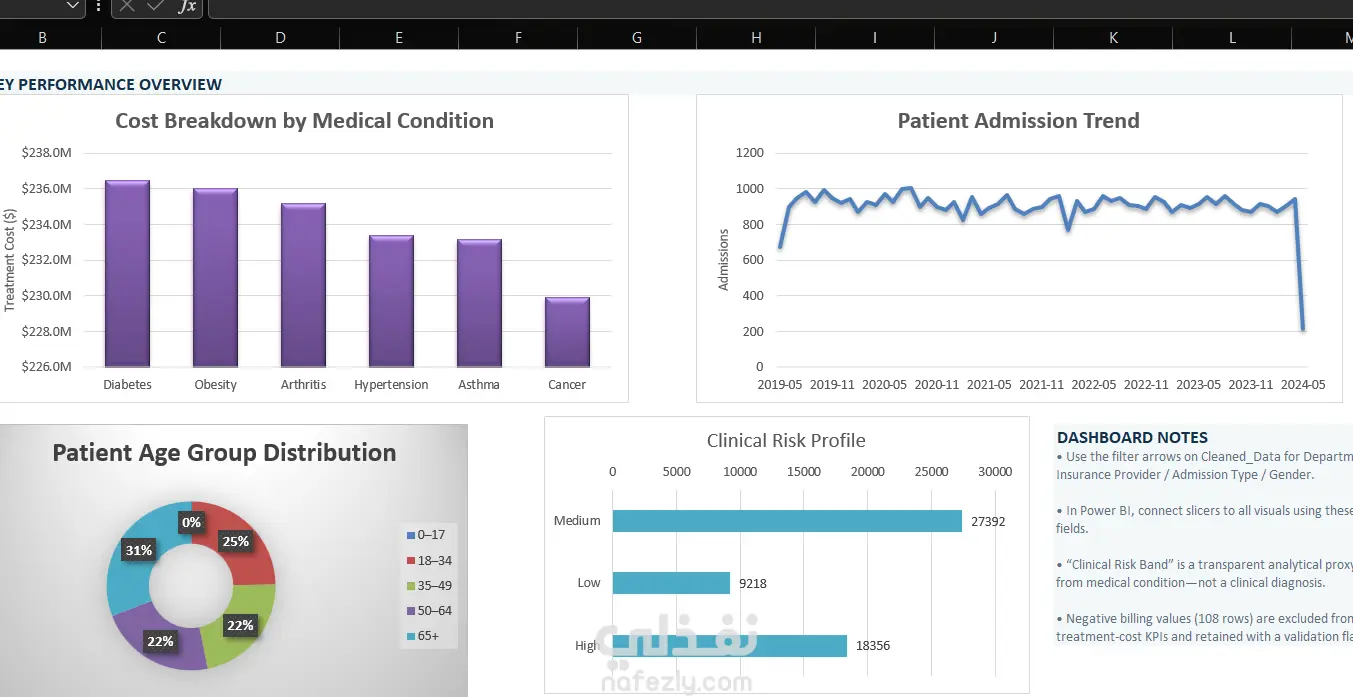Expand the Name Box dropdown arrow
This screenshot has height=697, width=1353.
(73, 6)
